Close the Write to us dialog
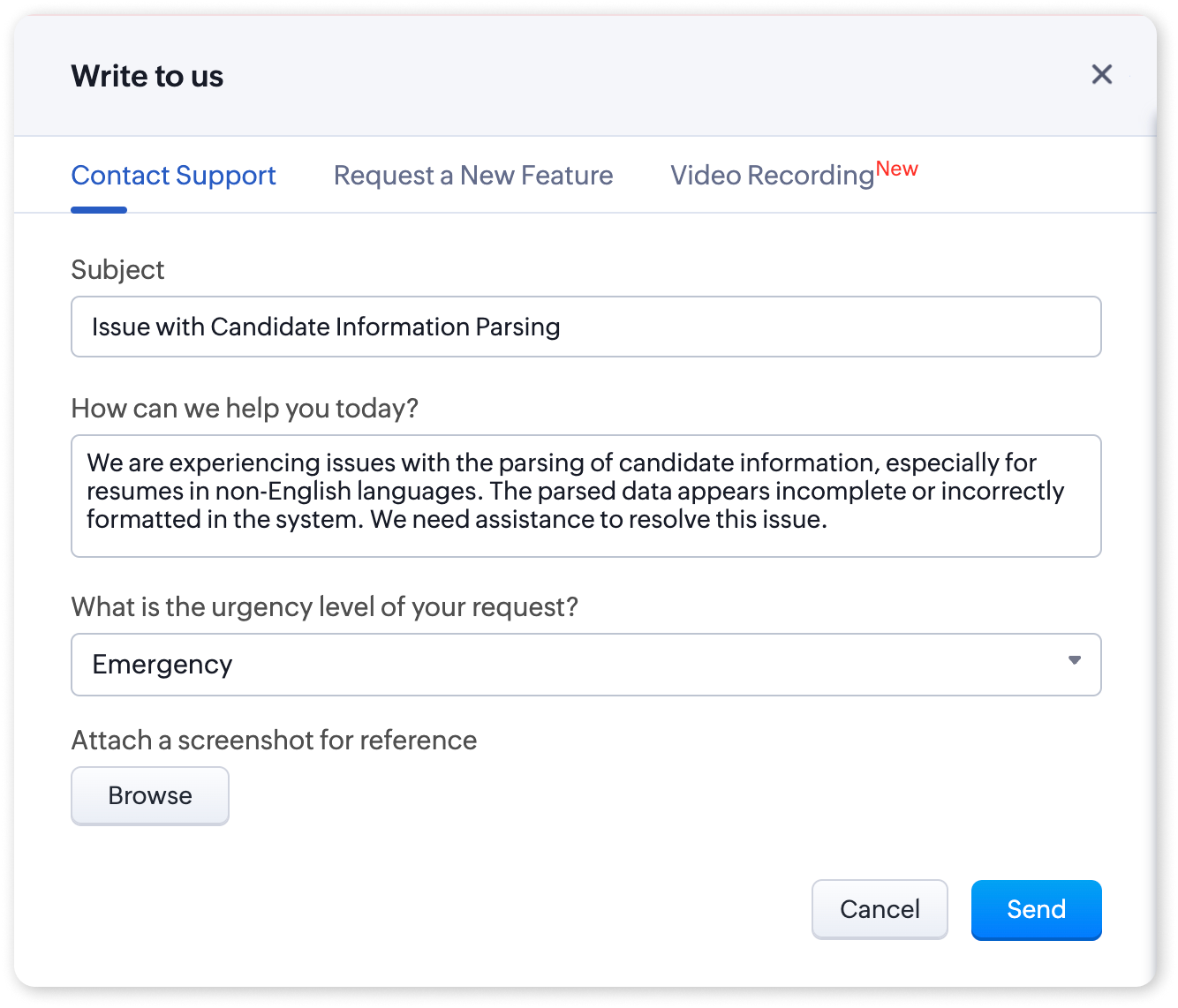This screenshot has width=1178, height=1008. click(1101, 74)
